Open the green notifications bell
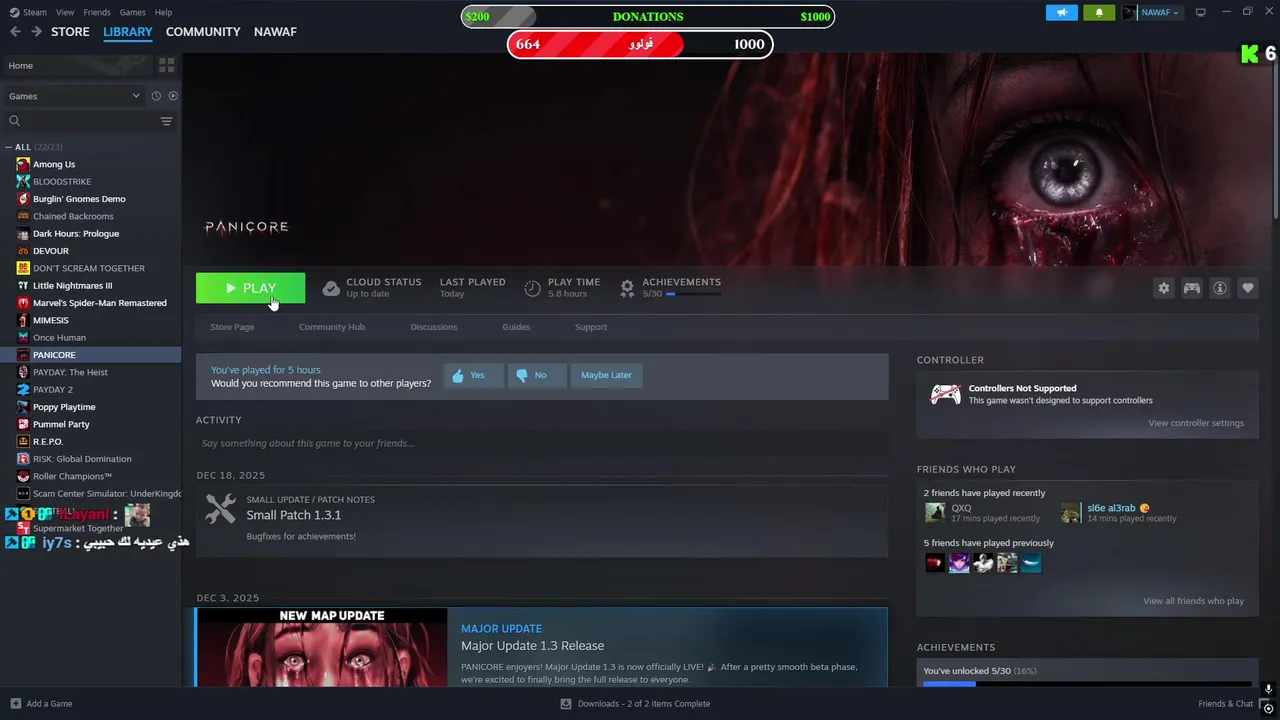 pos(1099,12)
